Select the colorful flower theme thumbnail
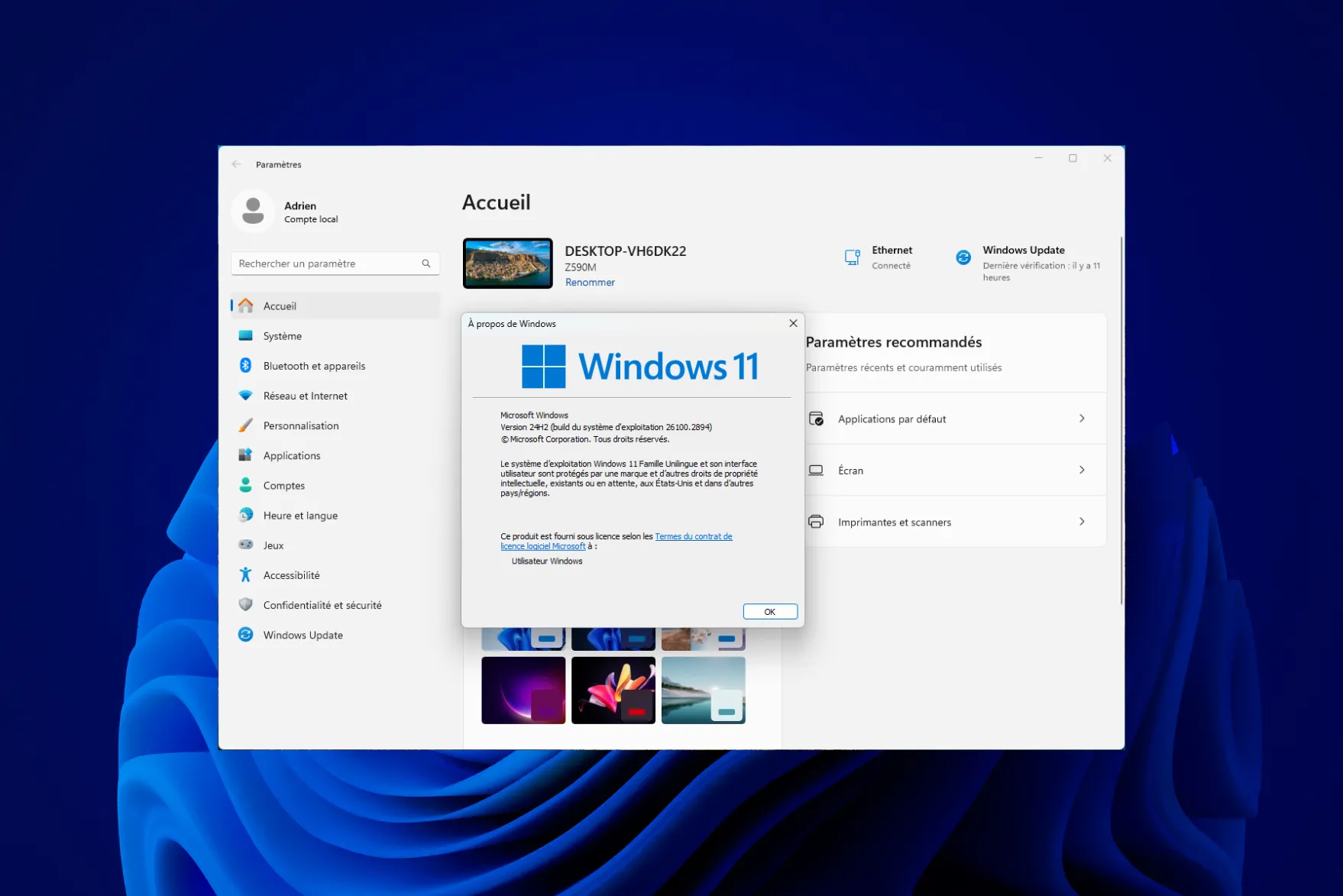Image resolution: width=1343 pixels, height=896 pixels. click(613, 690)
